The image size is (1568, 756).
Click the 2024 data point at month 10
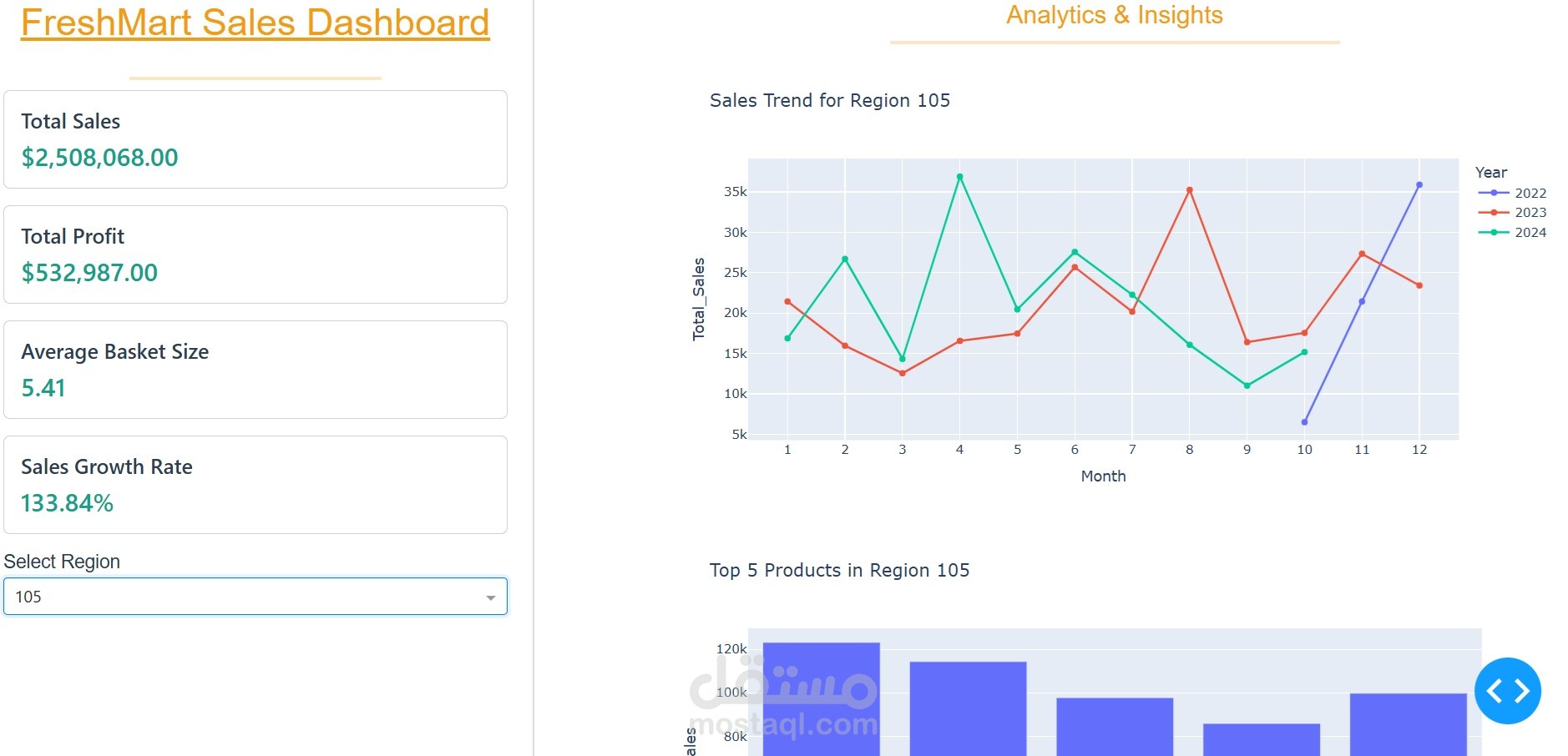tap(1304, 352)
